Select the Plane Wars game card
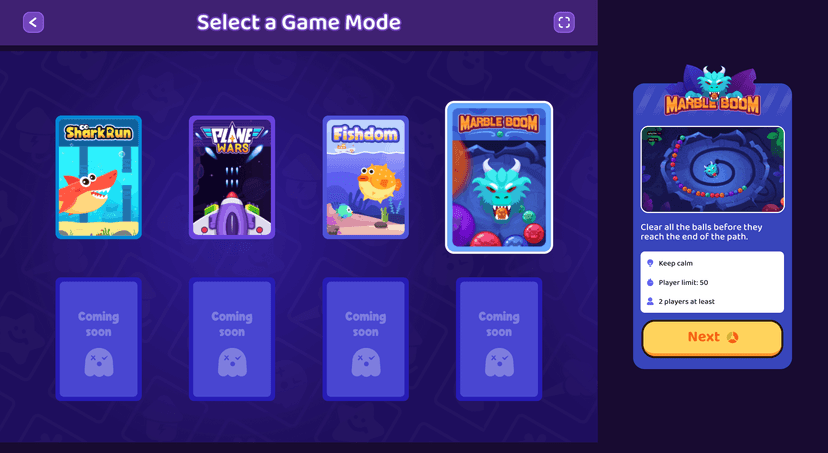Screen dimensions: 828x453 coord(232,177)
